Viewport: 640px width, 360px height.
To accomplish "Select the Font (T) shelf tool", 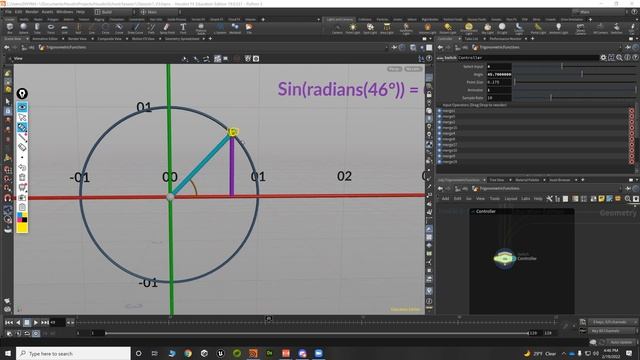I will (x=183, y=29).
